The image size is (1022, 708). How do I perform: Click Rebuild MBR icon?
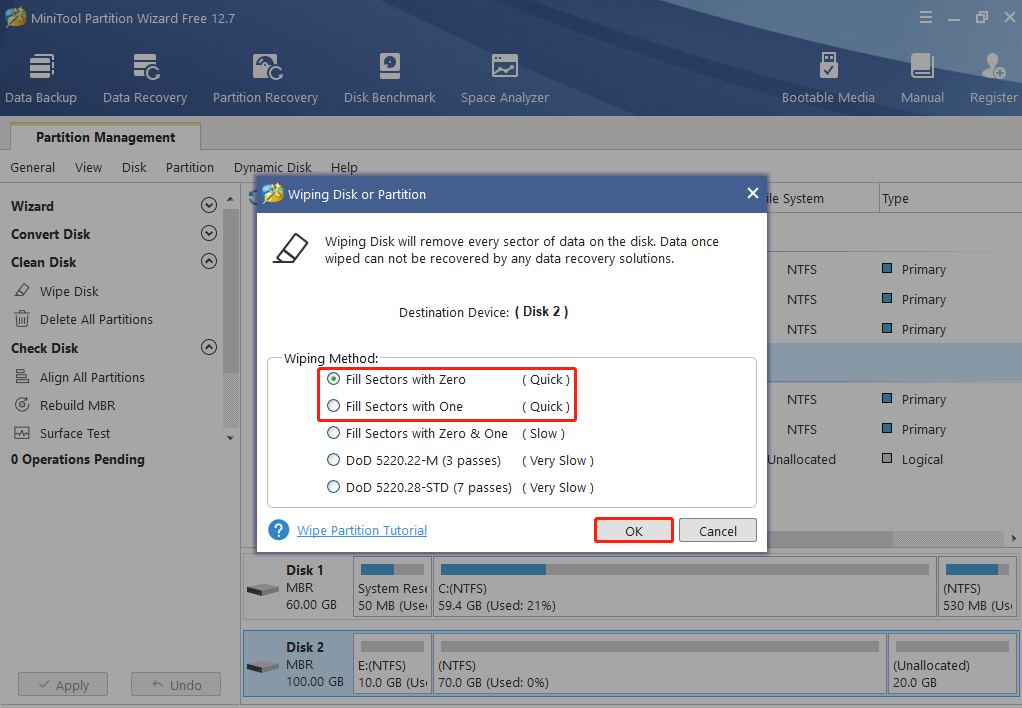[22, 405]
